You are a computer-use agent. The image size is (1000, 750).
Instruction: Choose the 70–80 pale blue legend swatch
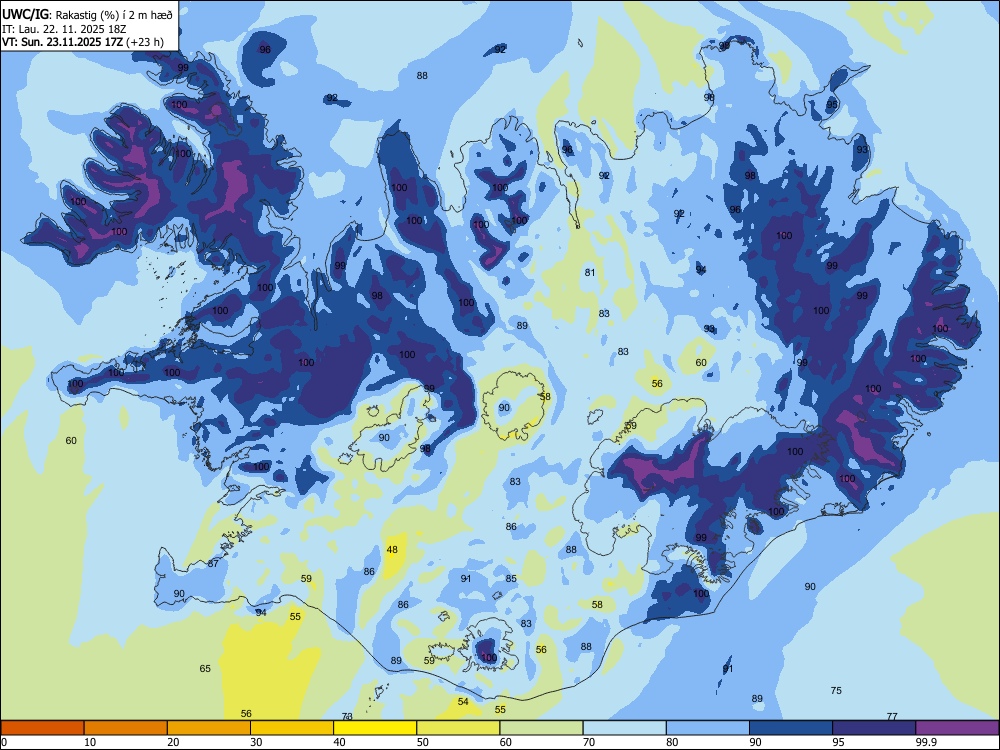[x=625, y=728]
